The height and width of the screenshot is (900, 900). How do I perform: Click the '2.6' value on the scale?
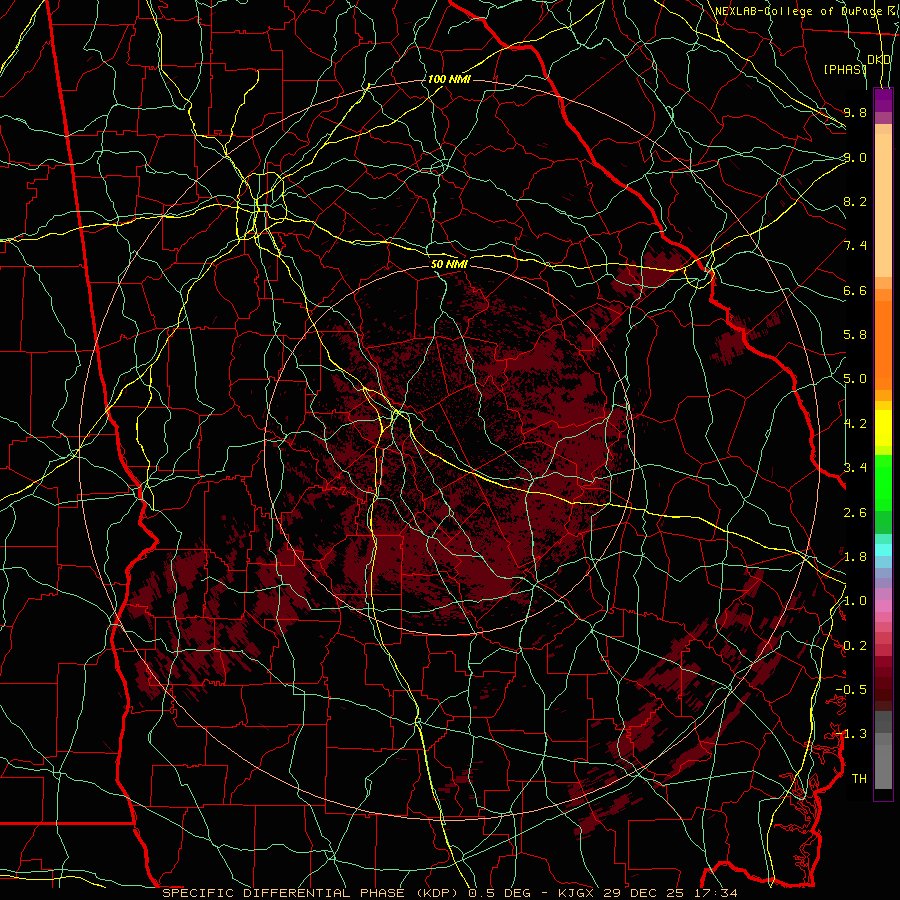855,513
